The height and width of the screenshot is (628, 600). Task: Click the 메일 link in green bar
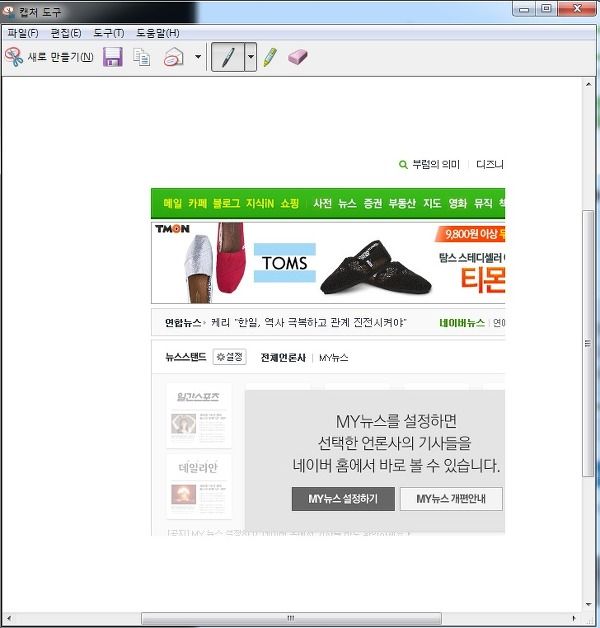click(x=173, y=203)
